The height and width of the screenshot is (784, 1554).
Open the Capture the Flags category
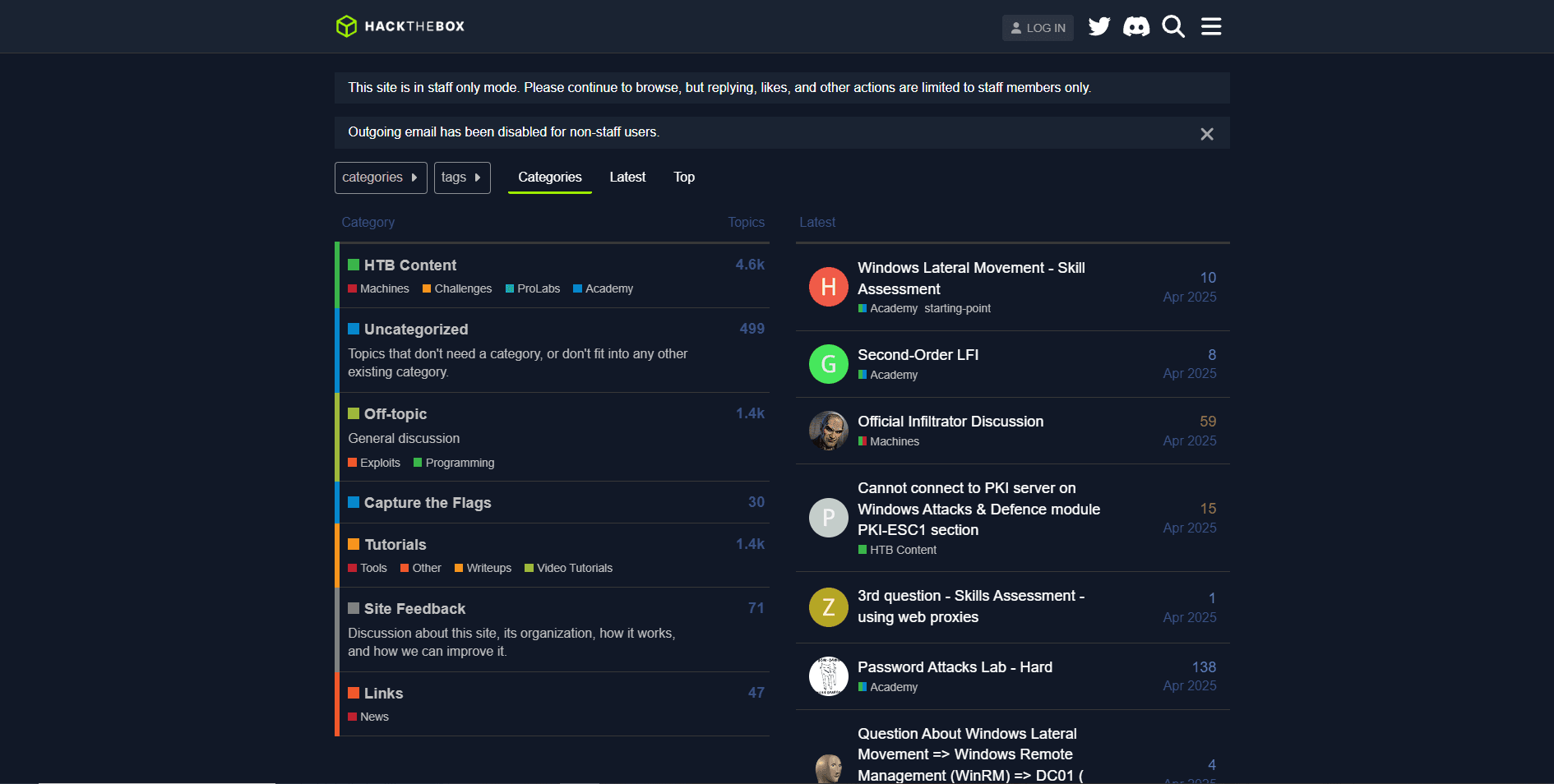coord(427,503)
